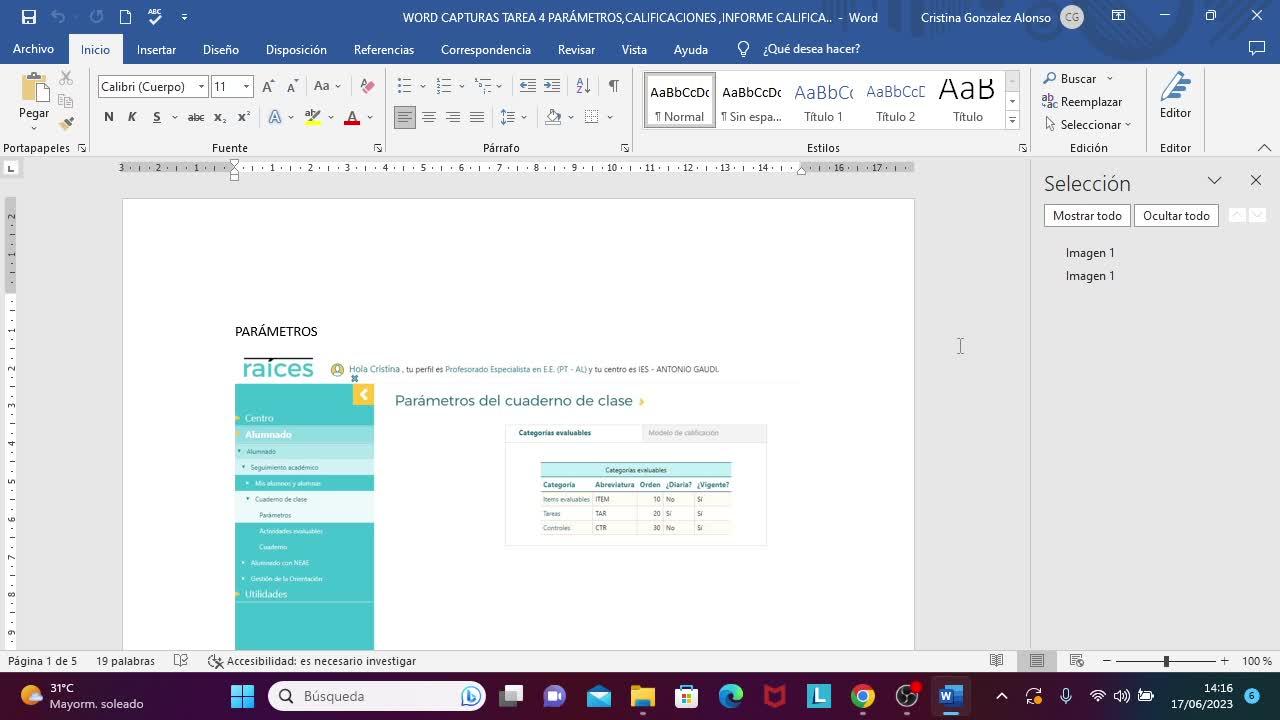Save the document using the disk icon
Screen dimensions: 1280x720
(x=28, y=17)
